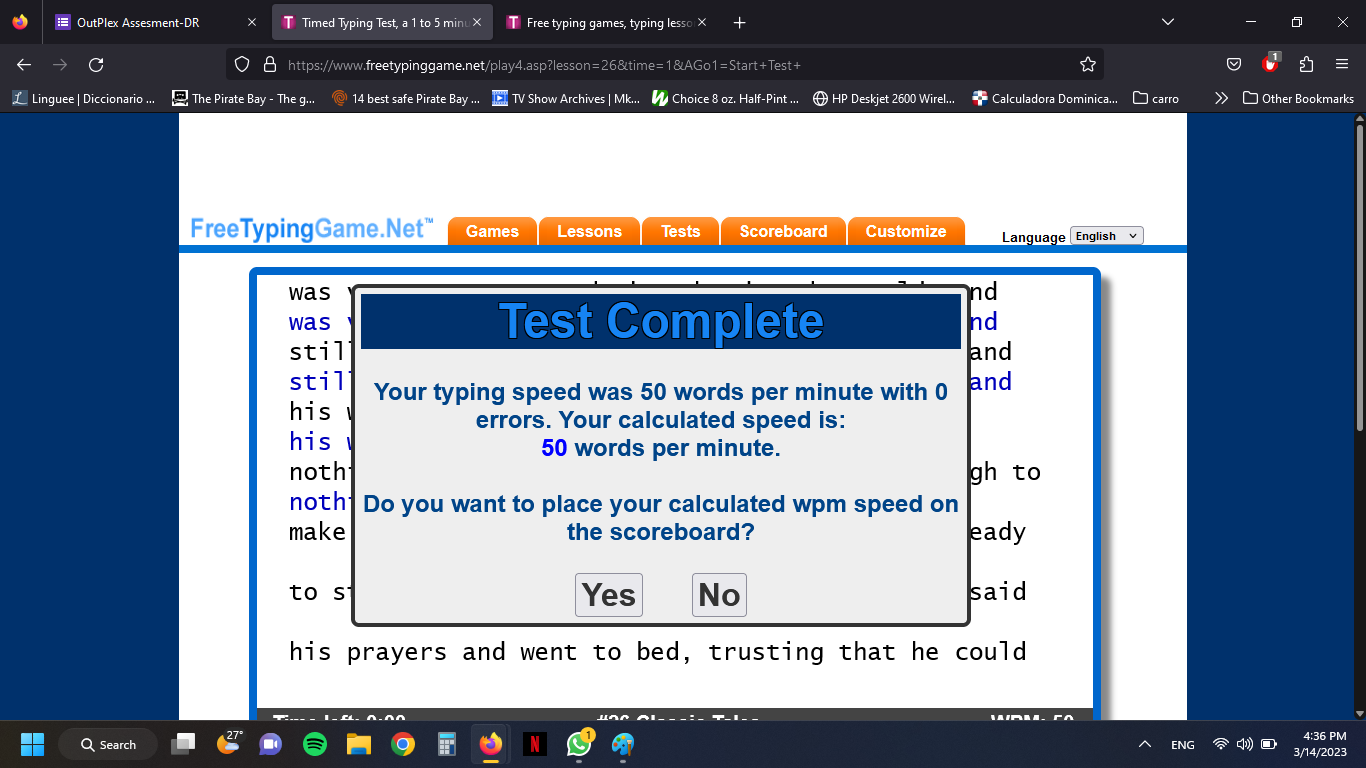
Task: Open Spotify from the taskbar
Action: (315, 744)
